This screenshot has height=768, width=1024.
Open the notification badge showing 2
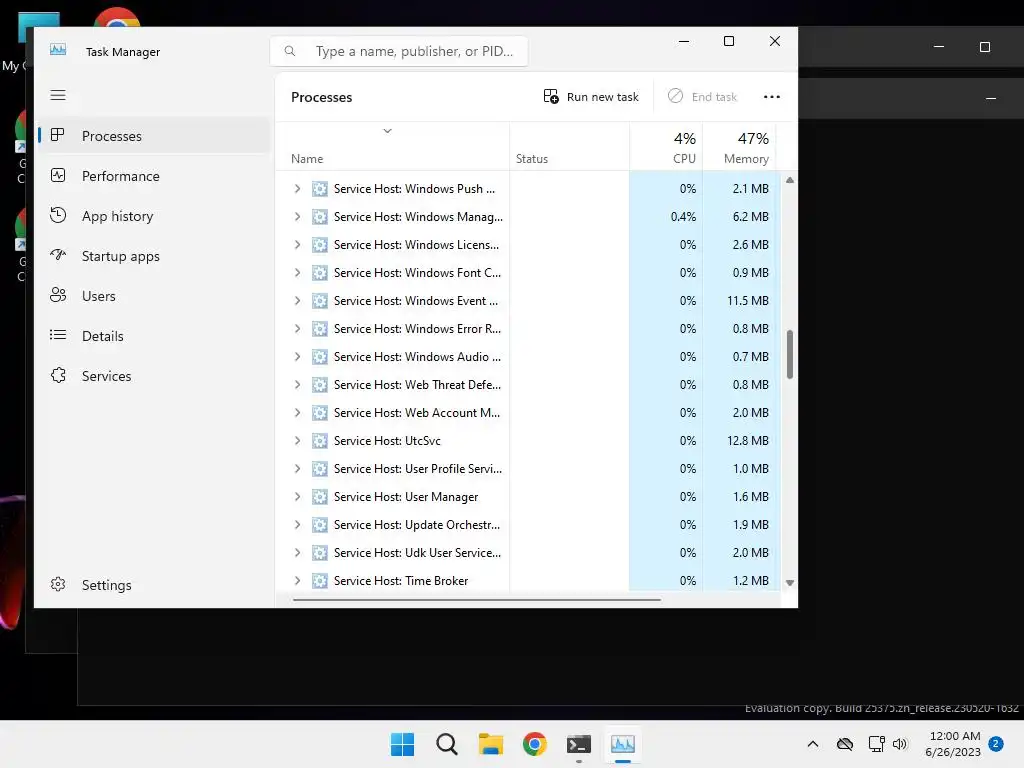pyautogui.click(x=996, y=744)
